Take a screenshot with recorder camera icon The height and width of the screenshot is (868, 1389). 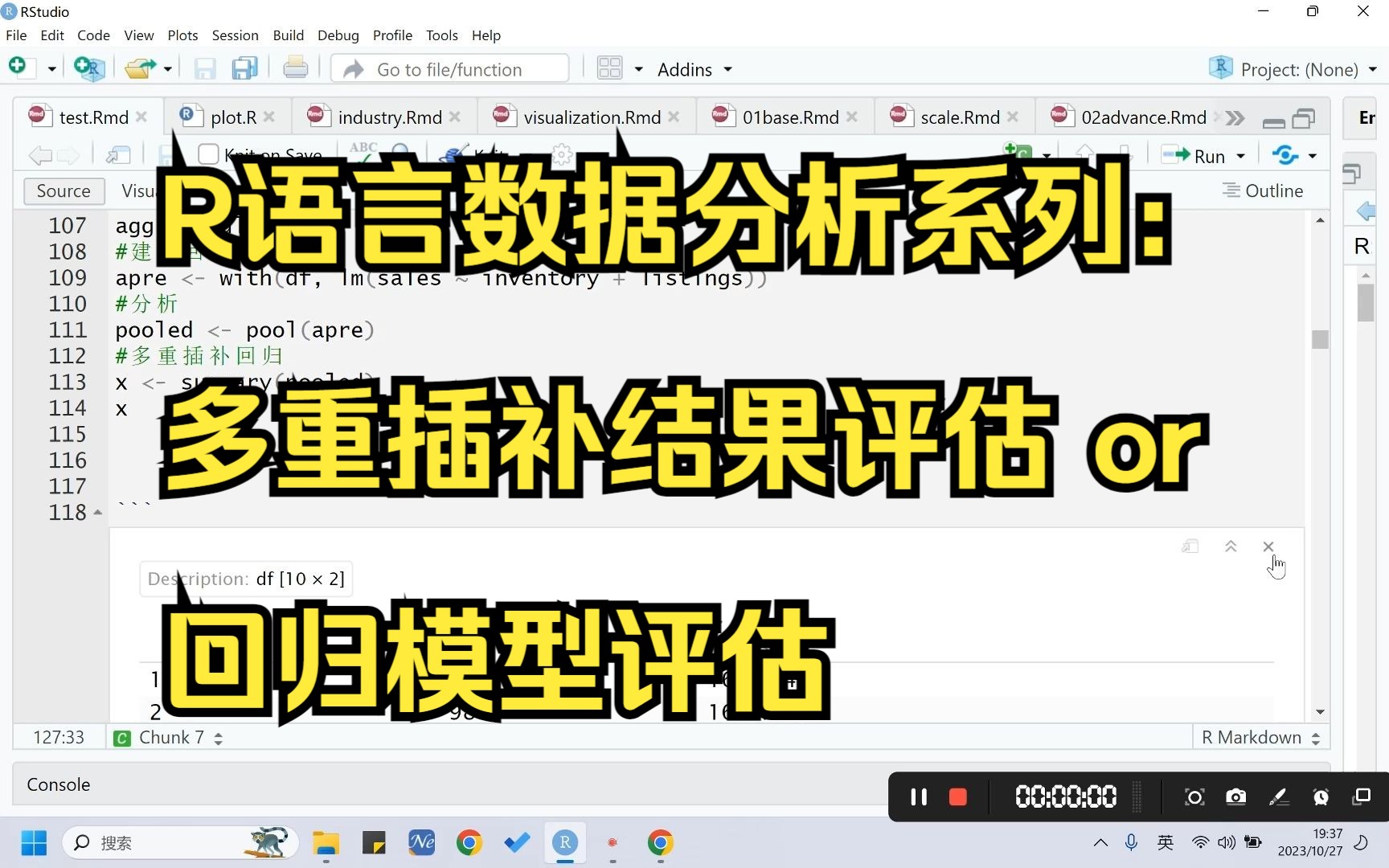(1236, 796)
